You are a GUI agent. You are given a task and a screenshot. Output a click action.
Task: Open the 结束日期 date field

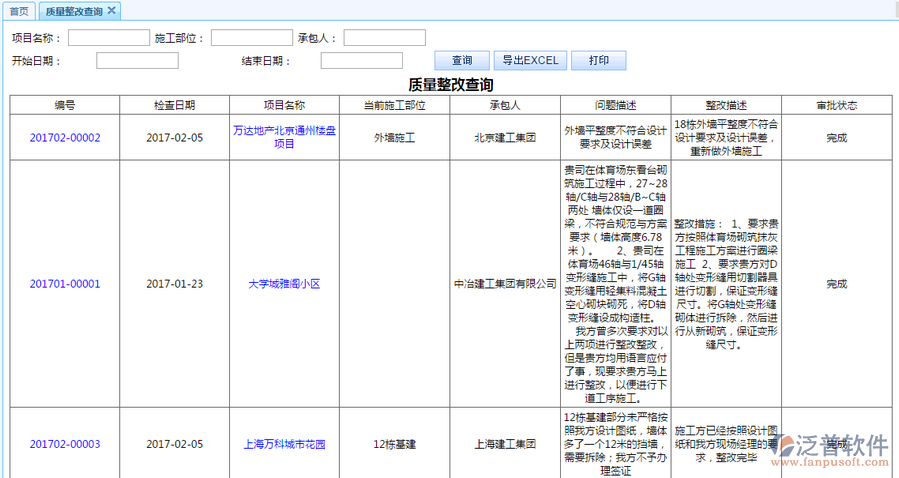tap(361, 60)
